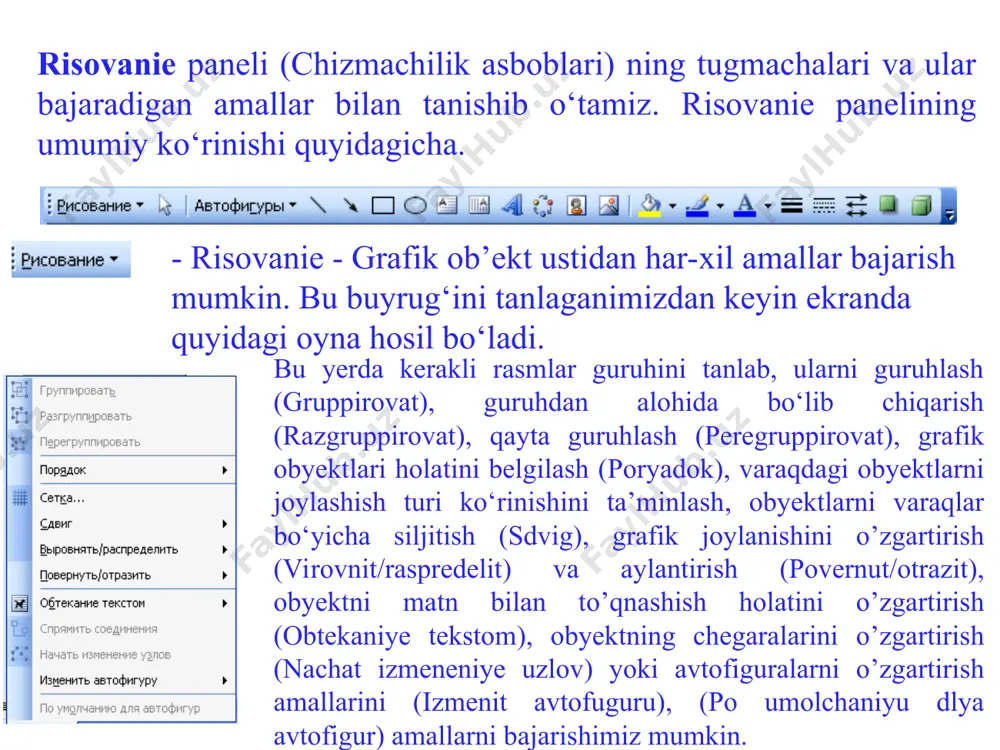Expand the Выровнять/распределить submenu arrow
The image size is (1000, 750).
224,549
